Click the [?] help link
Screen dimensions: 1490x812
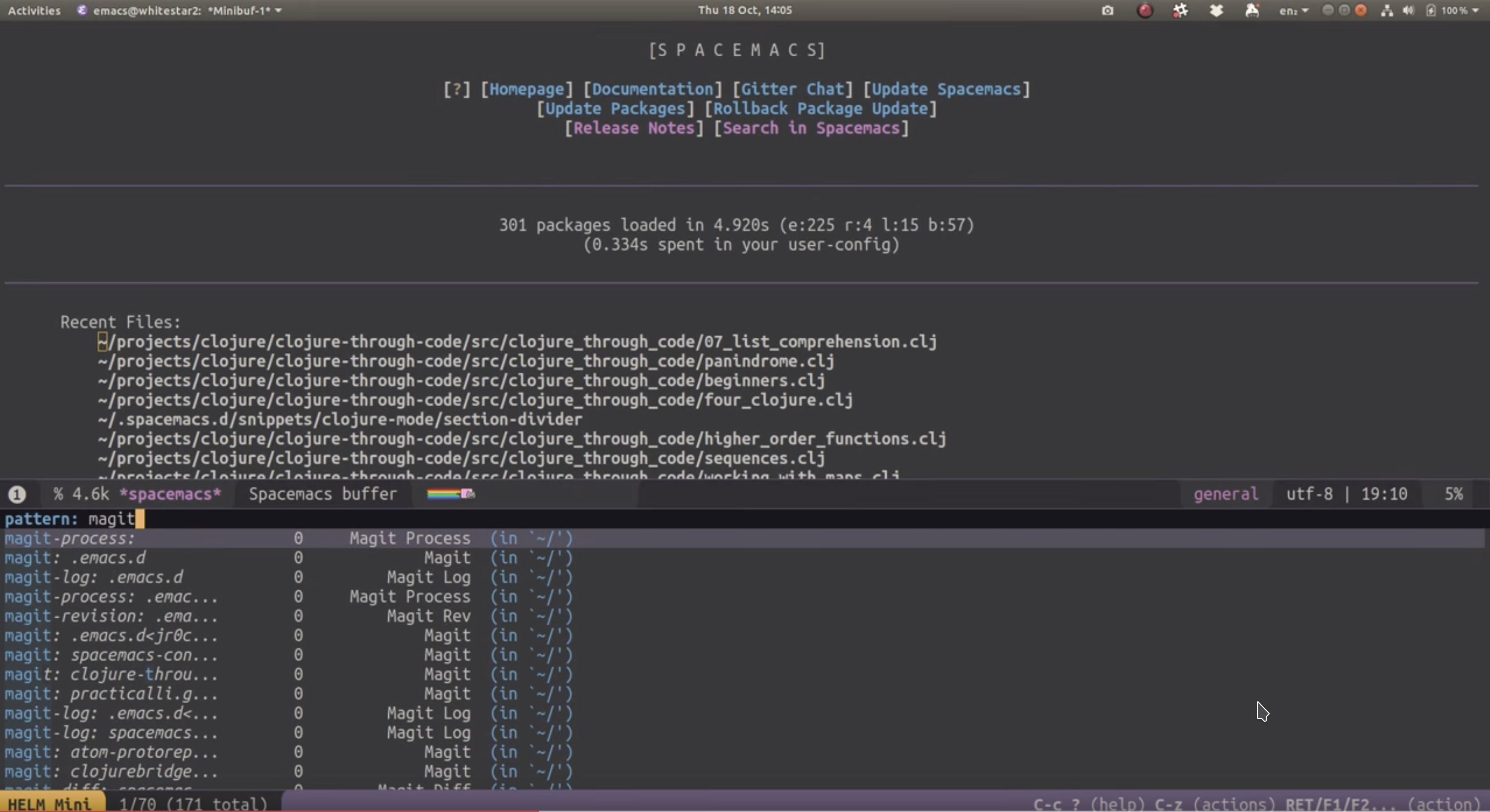click(x=457, y=89)
